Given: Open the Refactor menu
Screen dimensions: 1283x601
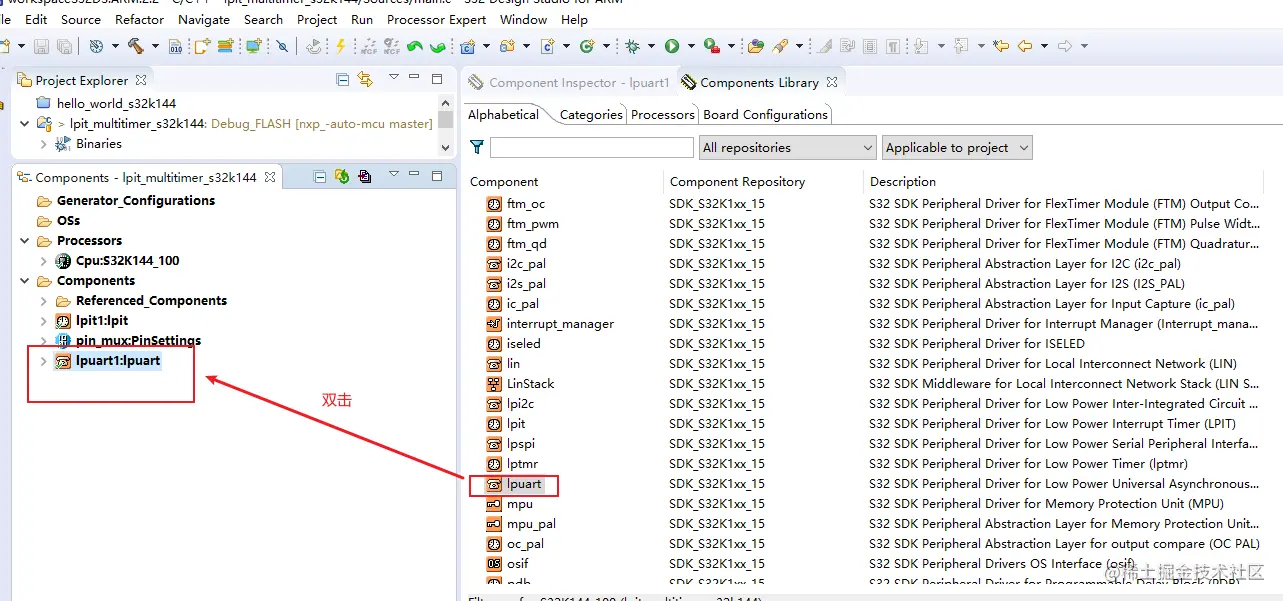Looking at the screenshot, I should pos(140,19).
